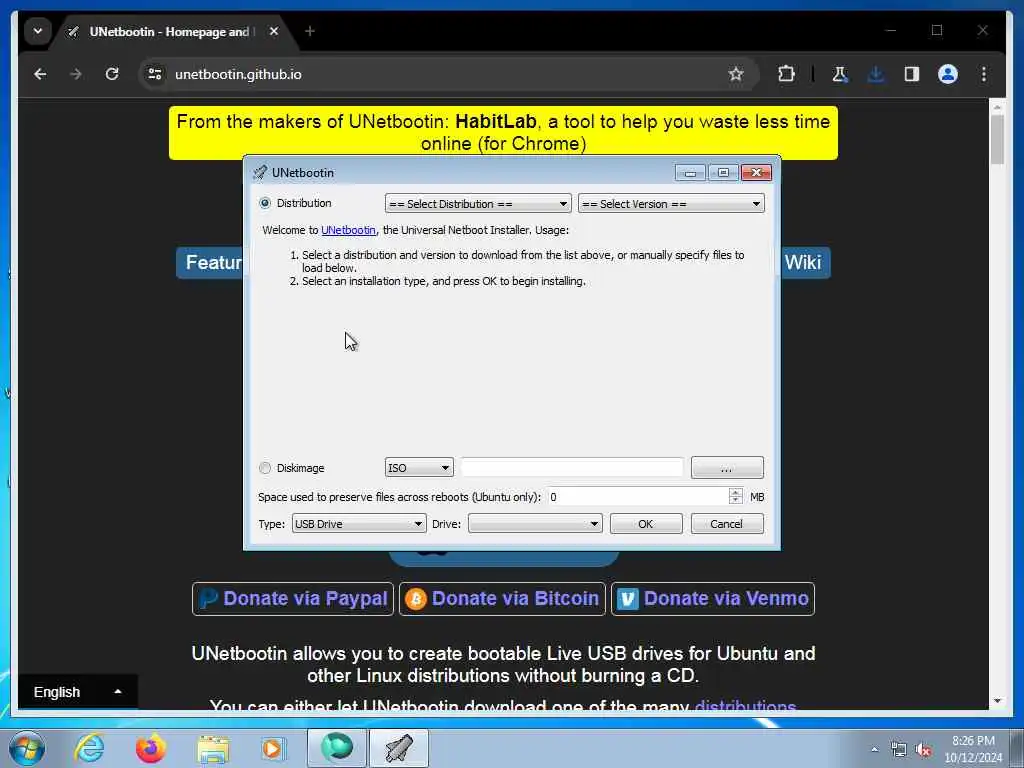Image resolution: width=1024 pixels, height=768 pixels.
Task: Minimize the UNetbootin dialog
Action: click(x=690, y=172)
